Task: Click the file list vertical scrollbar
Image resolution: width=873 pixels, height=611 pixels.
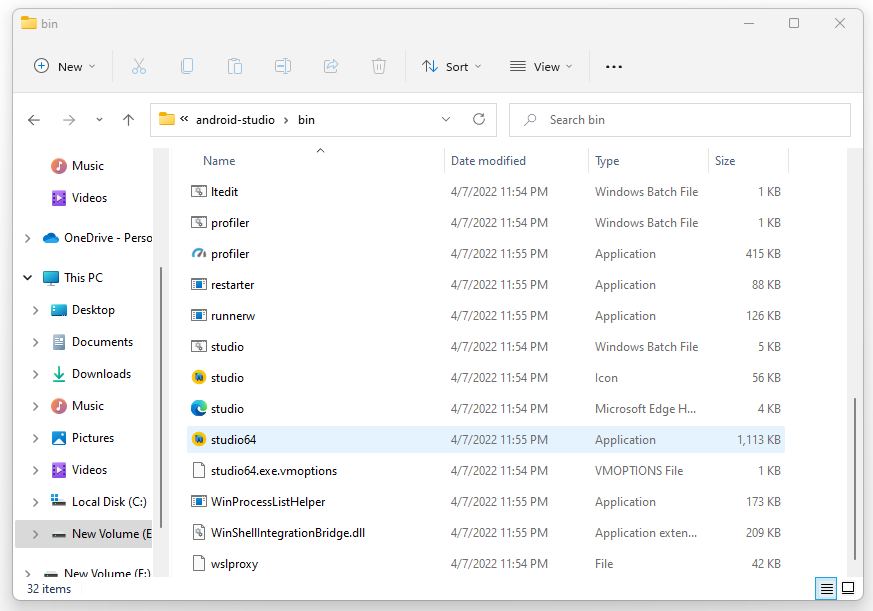Action: pyautogui.click(x=855, y=479)
